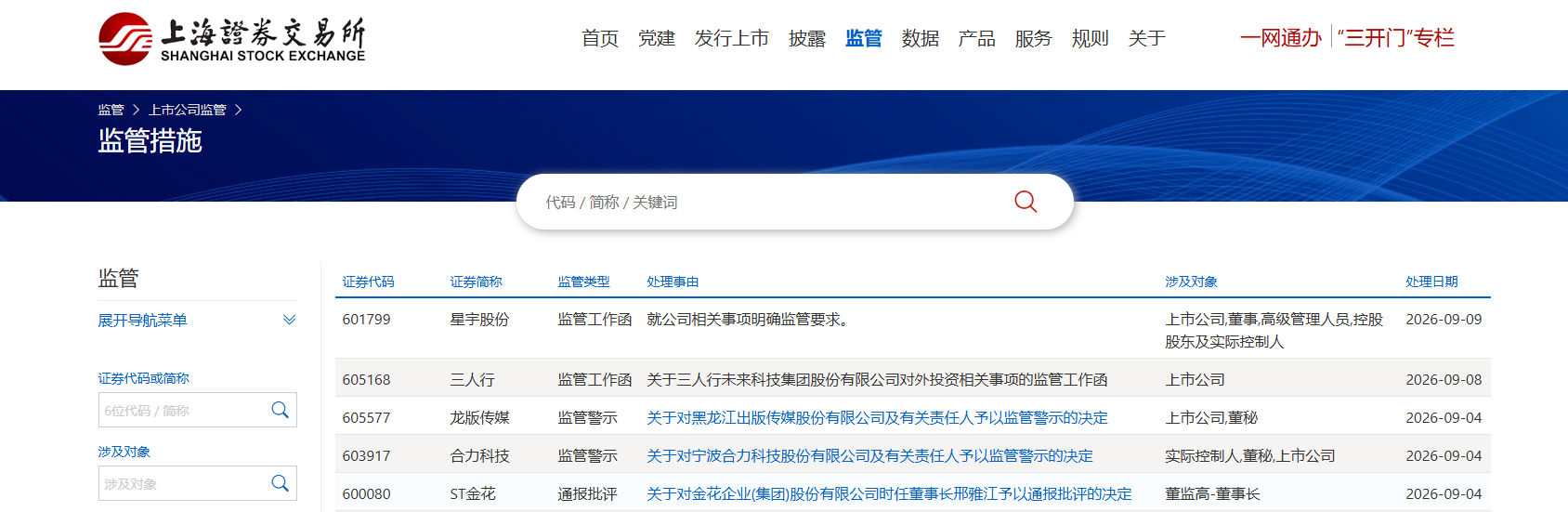Open the 发行上市 navigation item

coord(732,38)
